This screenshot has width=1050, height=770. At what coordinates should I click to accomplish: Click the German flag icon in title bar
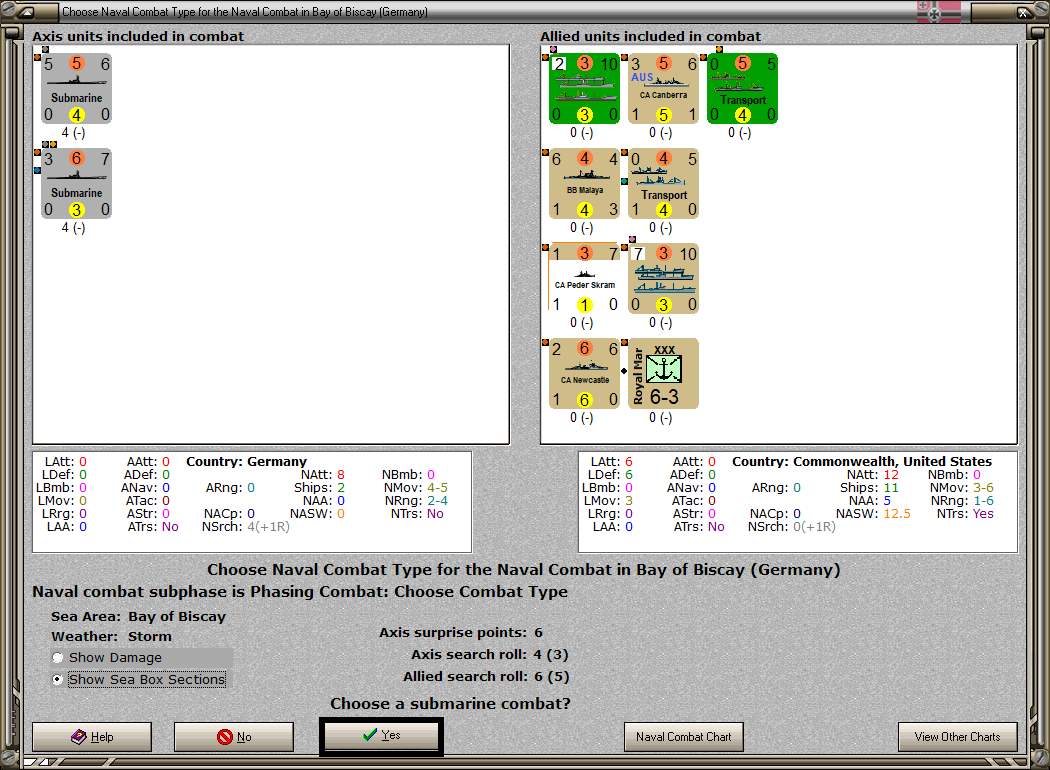click(938, 11)
